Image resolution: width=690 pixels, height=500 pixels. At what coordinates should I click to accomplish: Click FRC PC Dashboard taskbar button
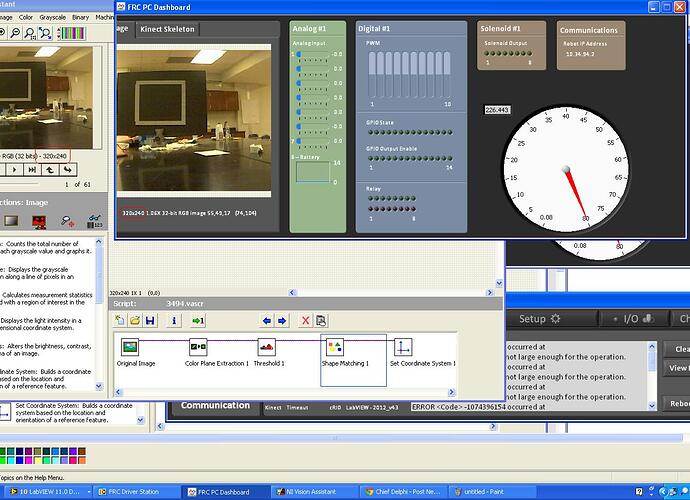tap(226, 492)
